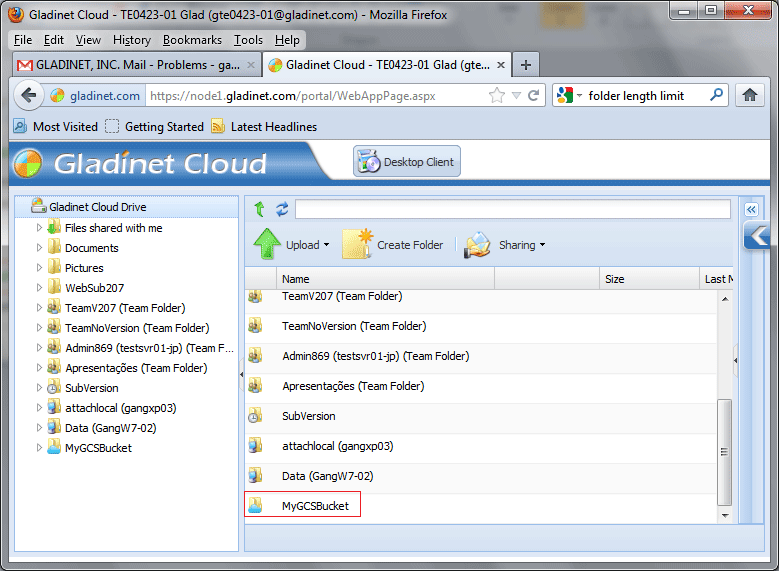Open the File menu
This screenshot has height=571, width=779.
point(23,40)
